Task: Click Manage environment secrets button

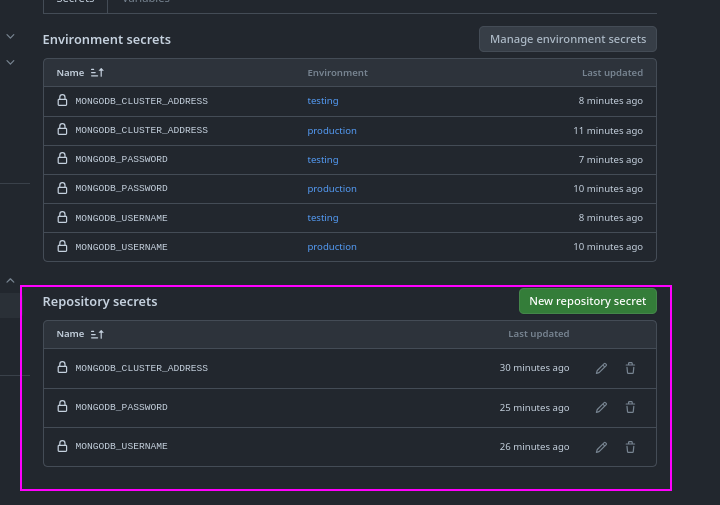Action: (567, 39)
